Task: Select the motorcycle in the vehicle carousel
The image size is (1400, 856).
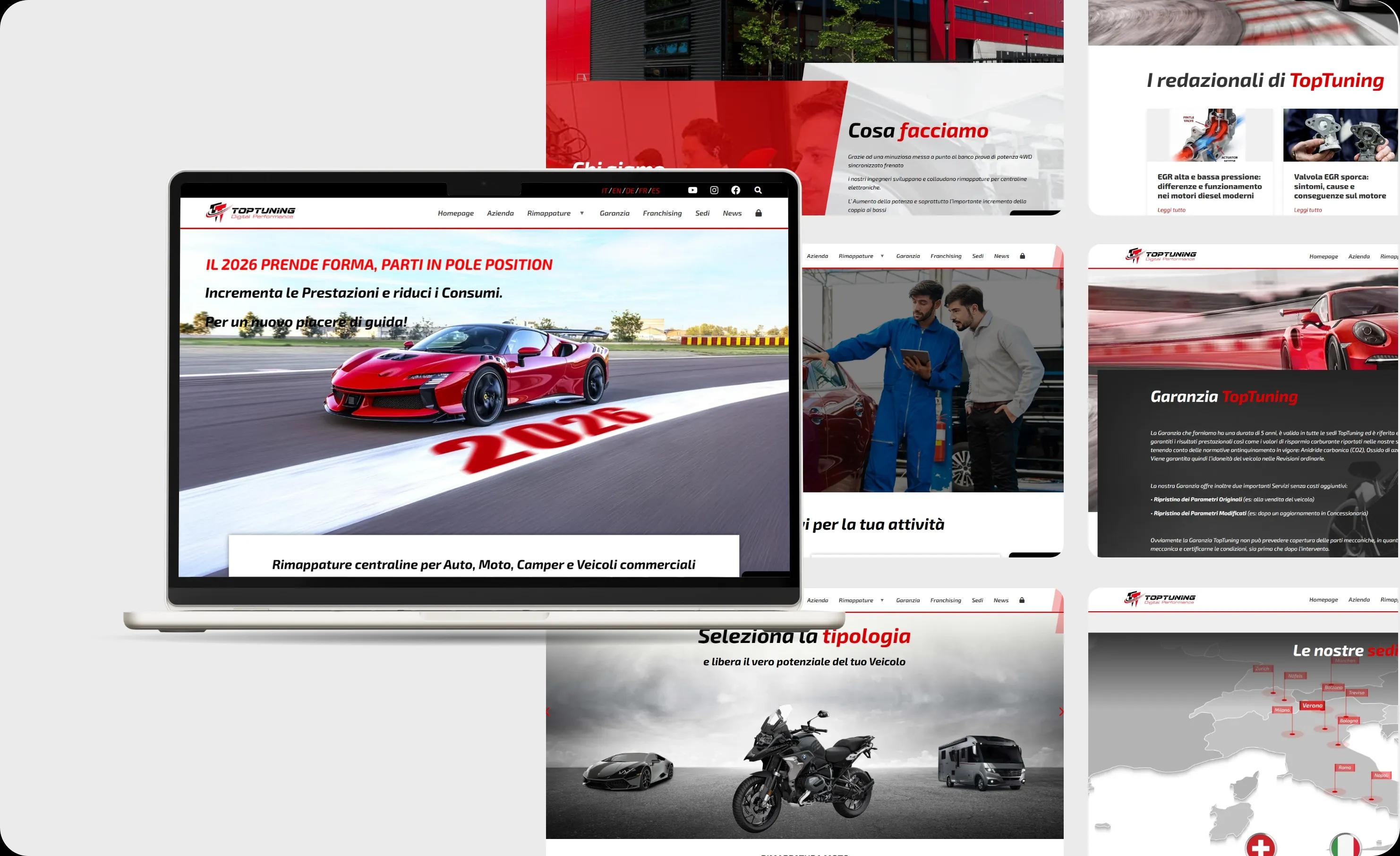Action: [805, 770]
